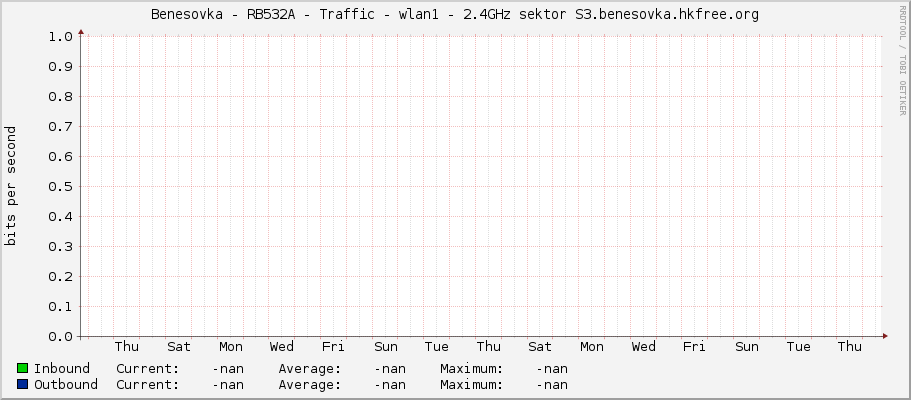Click the red arrow tip ending the x-axis
The image size is (911, 400).
(x=885, y=336)
